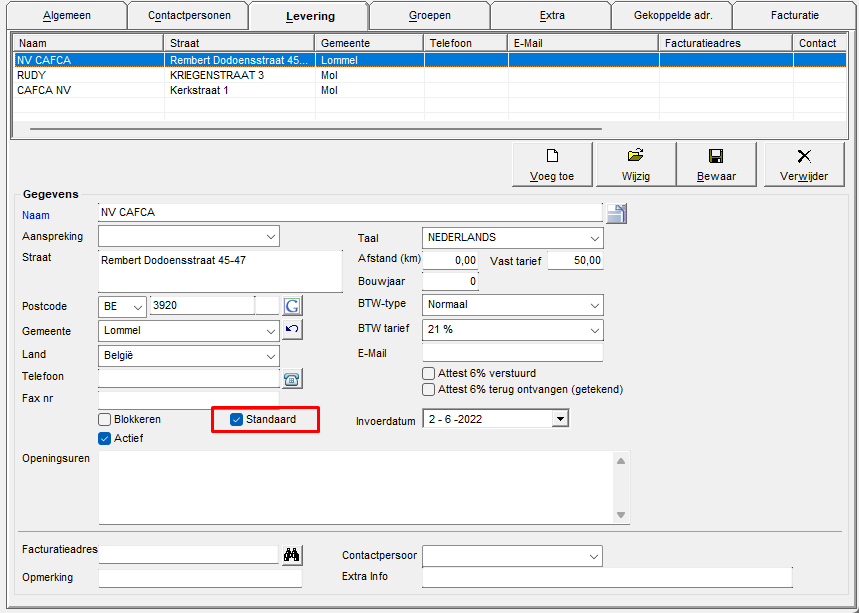
Task: Click the Fax nr input field
Action: coord(189,400)
